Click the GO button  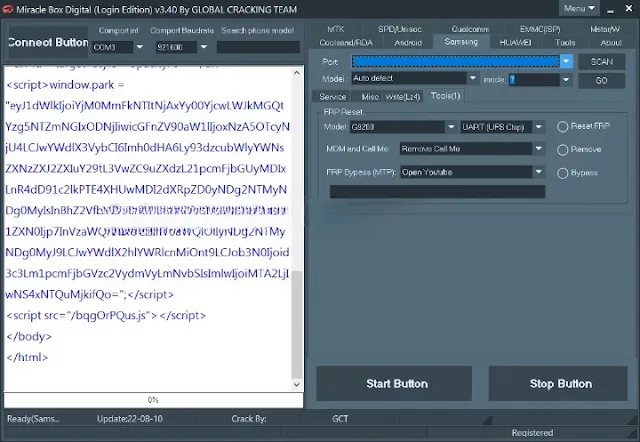[x=602, y=80]
